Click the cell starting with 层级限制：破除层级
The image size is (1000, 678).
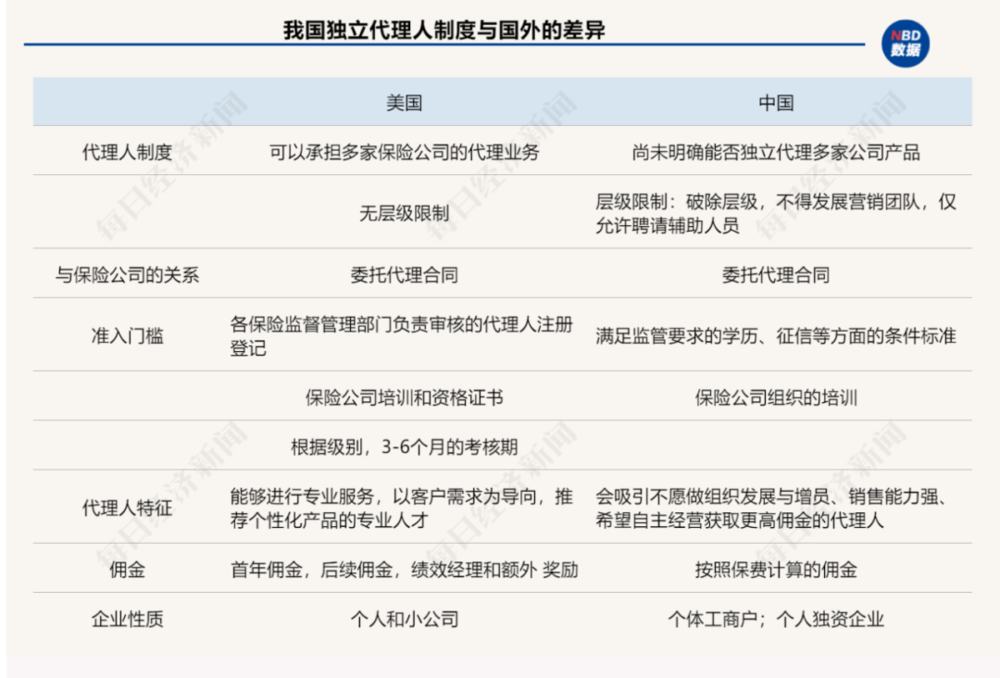coord(776,213)
